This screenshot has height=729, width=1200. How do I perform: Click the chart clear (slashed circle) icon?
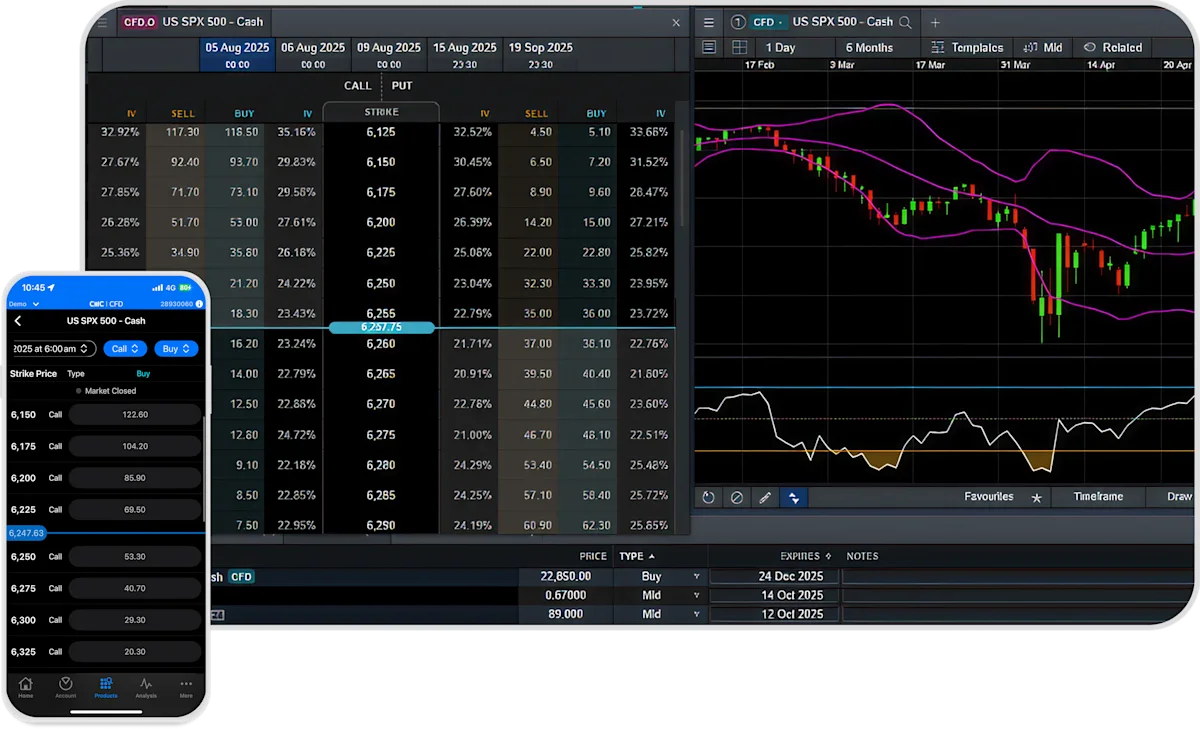tap(737, 497)
